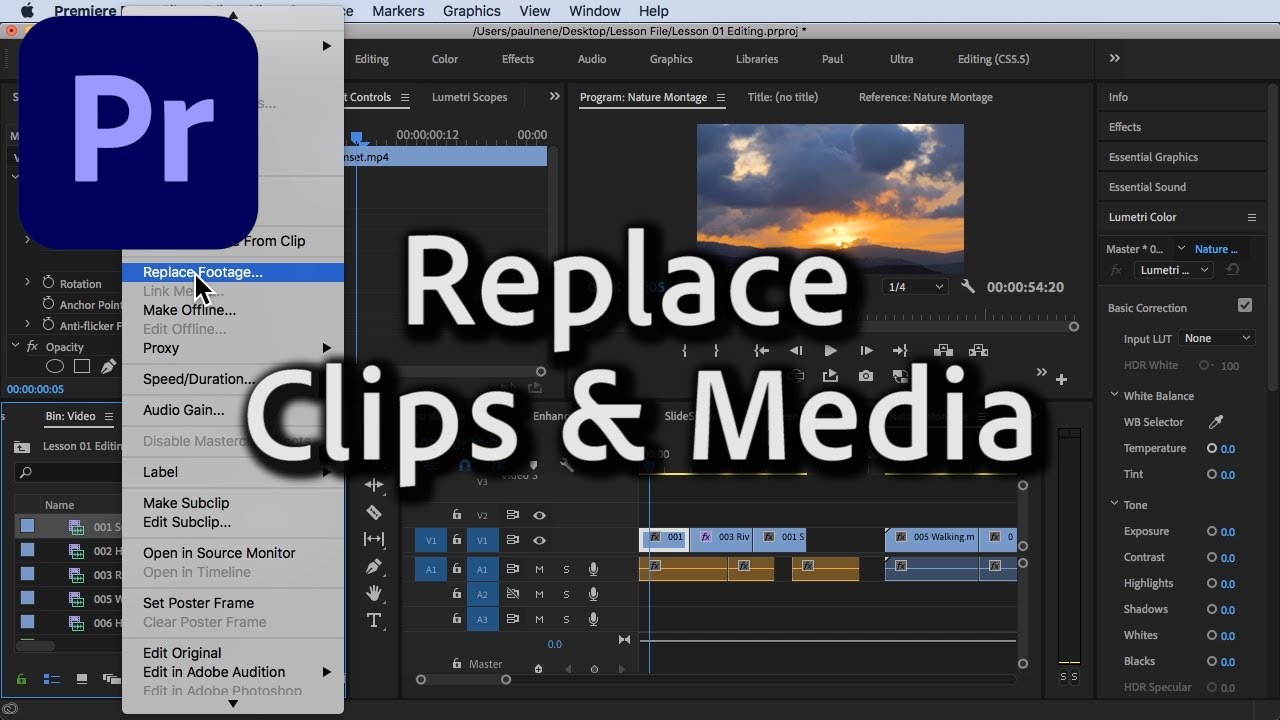Viewport: 1280px width, 720px height.
Task: Mute track A1
Action: click(x=539, y=569)
